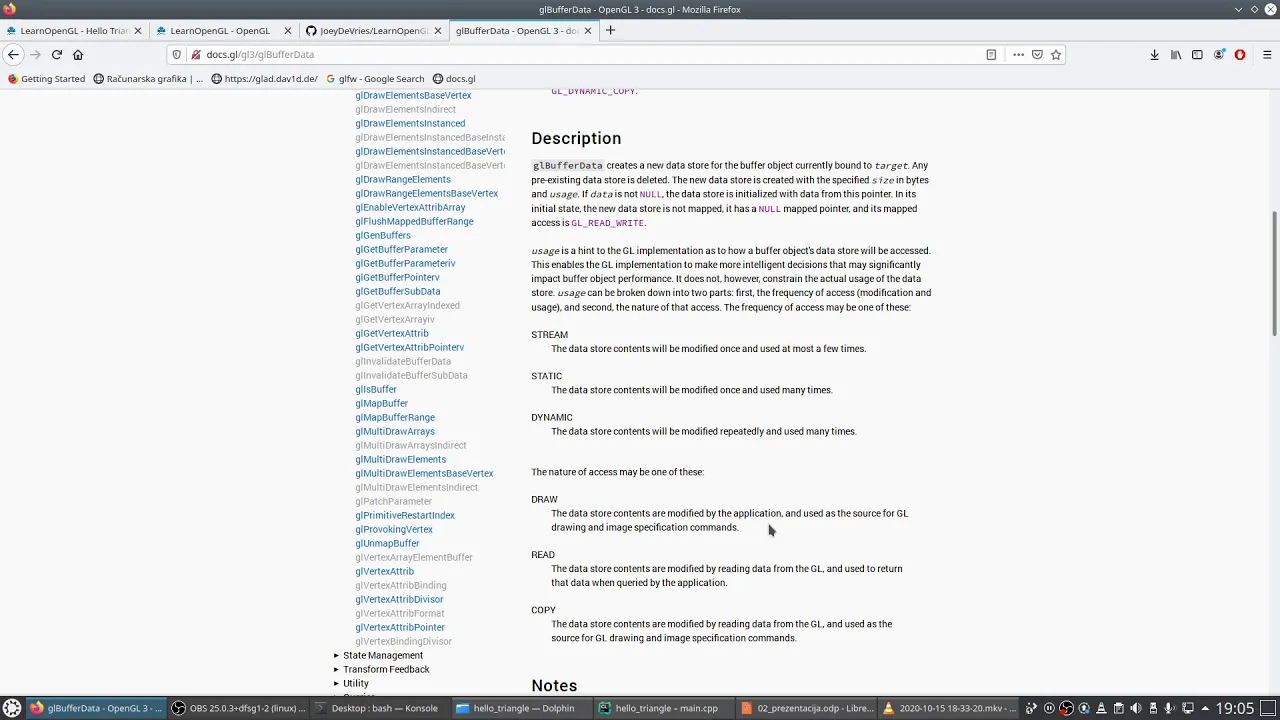This screenshot has width=1280, height=720.
Task: Click the OBS tray icon
Action: pos(1066,708)
